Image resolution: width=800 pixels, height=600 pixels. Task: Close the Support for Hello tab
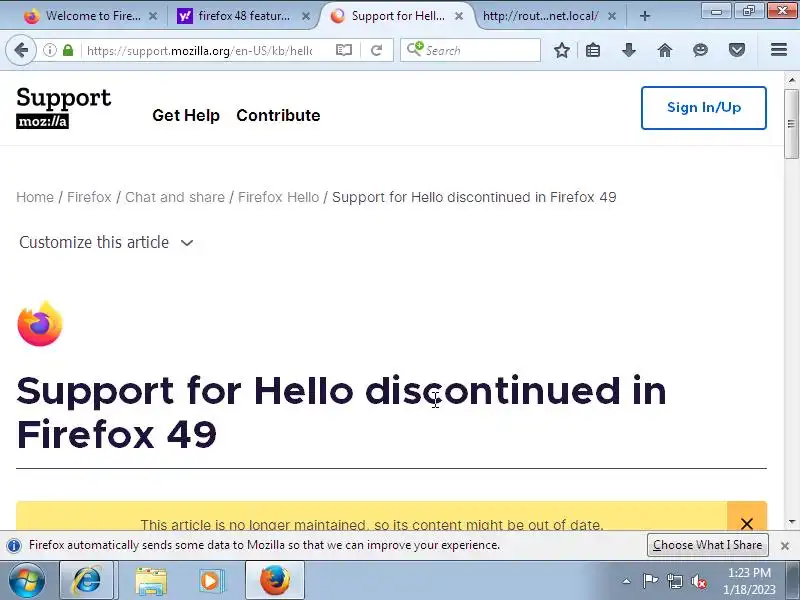point(459,16)
